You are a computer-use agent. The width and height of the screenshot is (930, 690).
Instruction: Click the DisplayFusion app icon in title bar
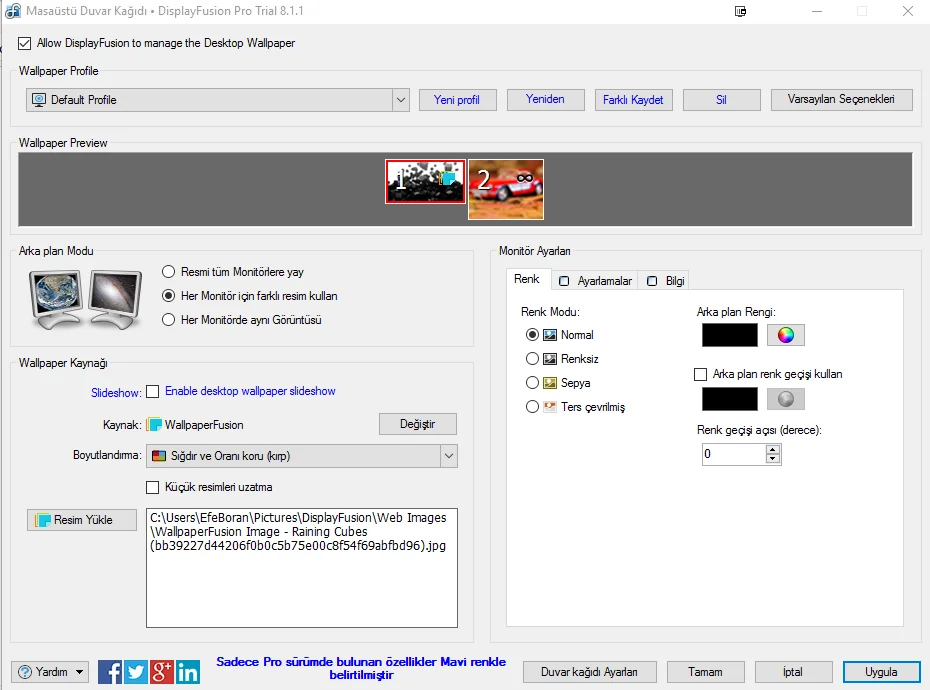pos(11,11)
